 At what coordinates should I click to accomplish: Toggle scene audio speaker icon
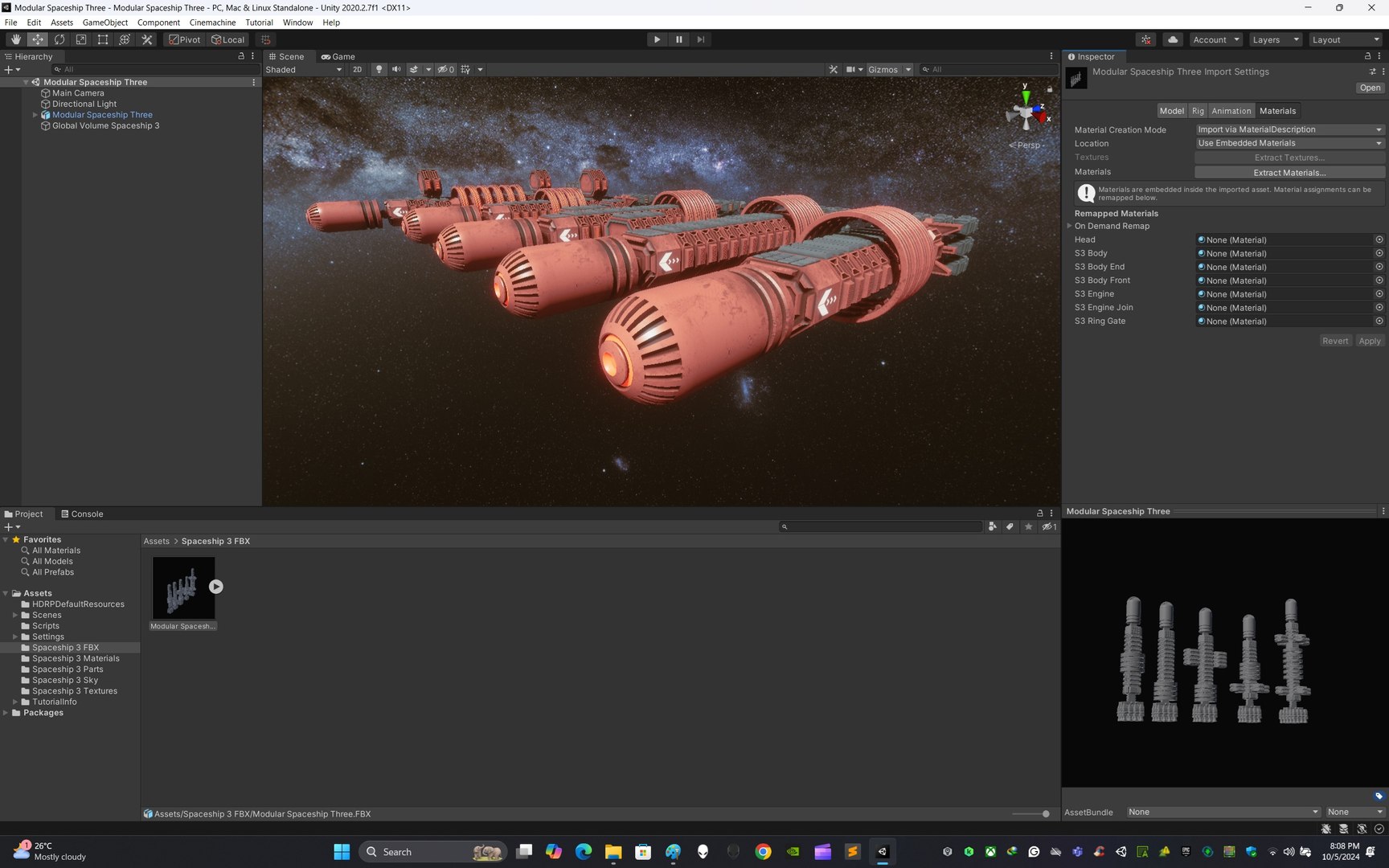coord(396,69)
